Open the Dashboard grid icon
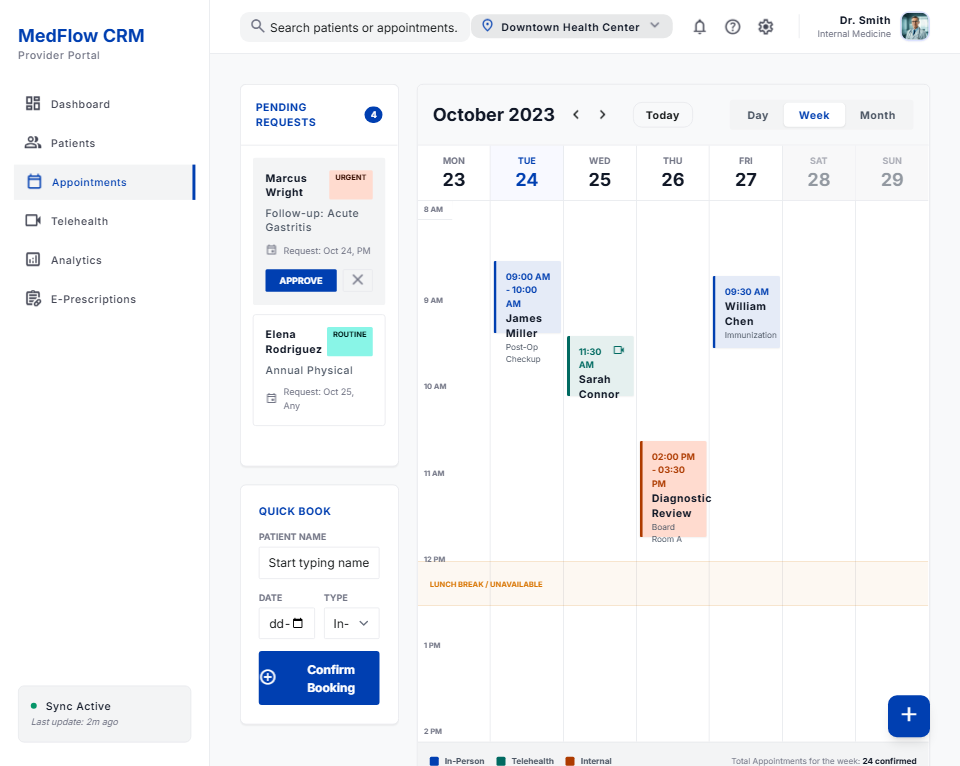The image size is (960, 766). pyautogui.click(x=33, y=103)
